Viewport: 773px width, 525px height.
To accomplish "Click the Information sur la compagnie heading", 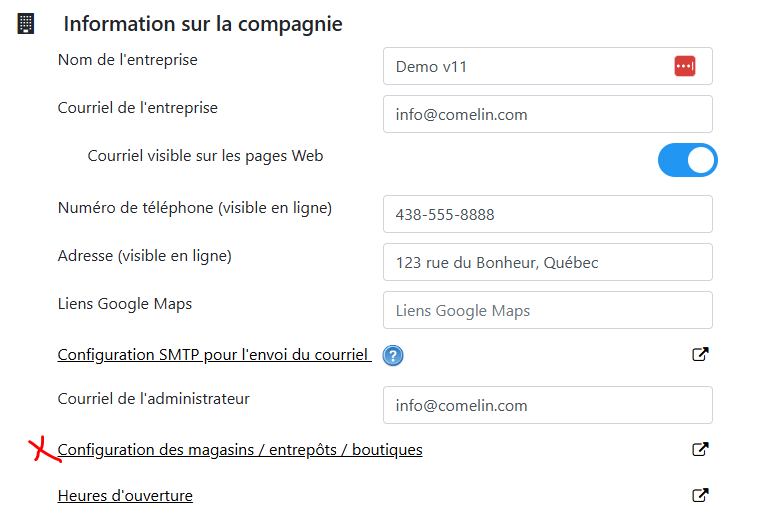I will click(203, 24).
